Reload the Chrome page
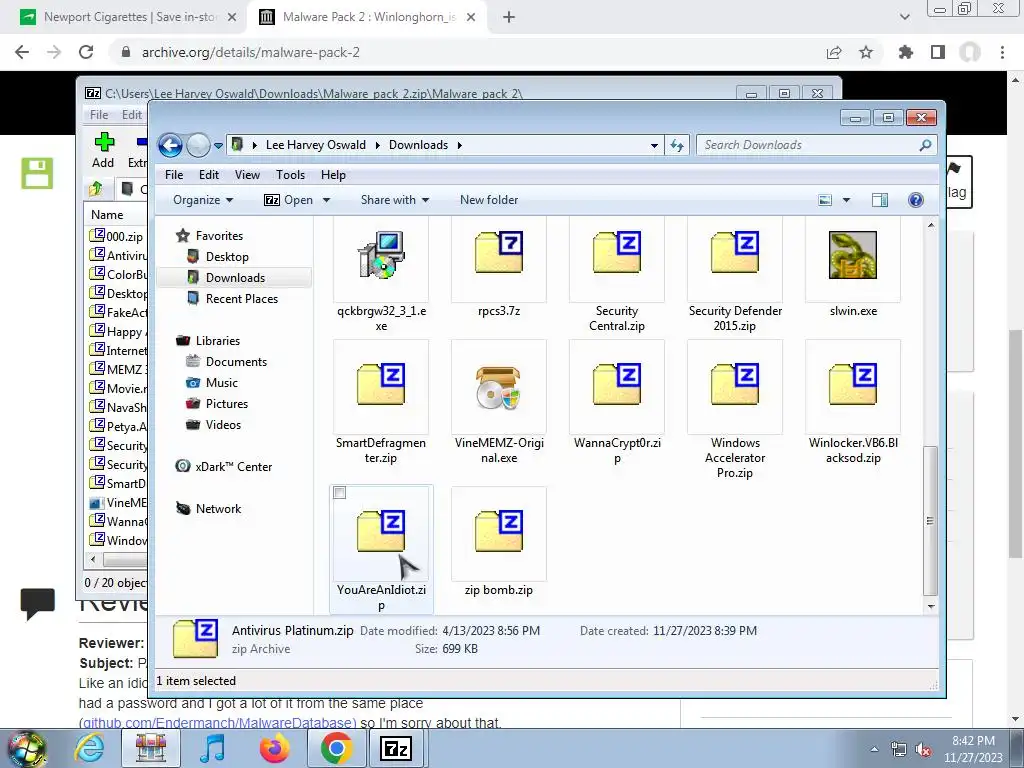The height and width of the screenshot is (768, 1024). (x=86, y=52)
